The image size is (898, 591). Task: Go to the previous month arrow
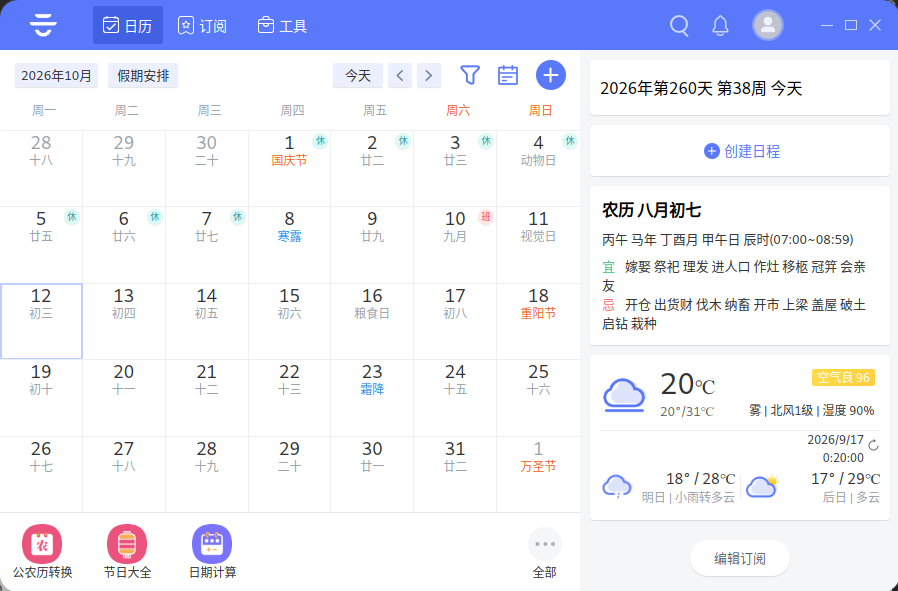pos(400,76)
